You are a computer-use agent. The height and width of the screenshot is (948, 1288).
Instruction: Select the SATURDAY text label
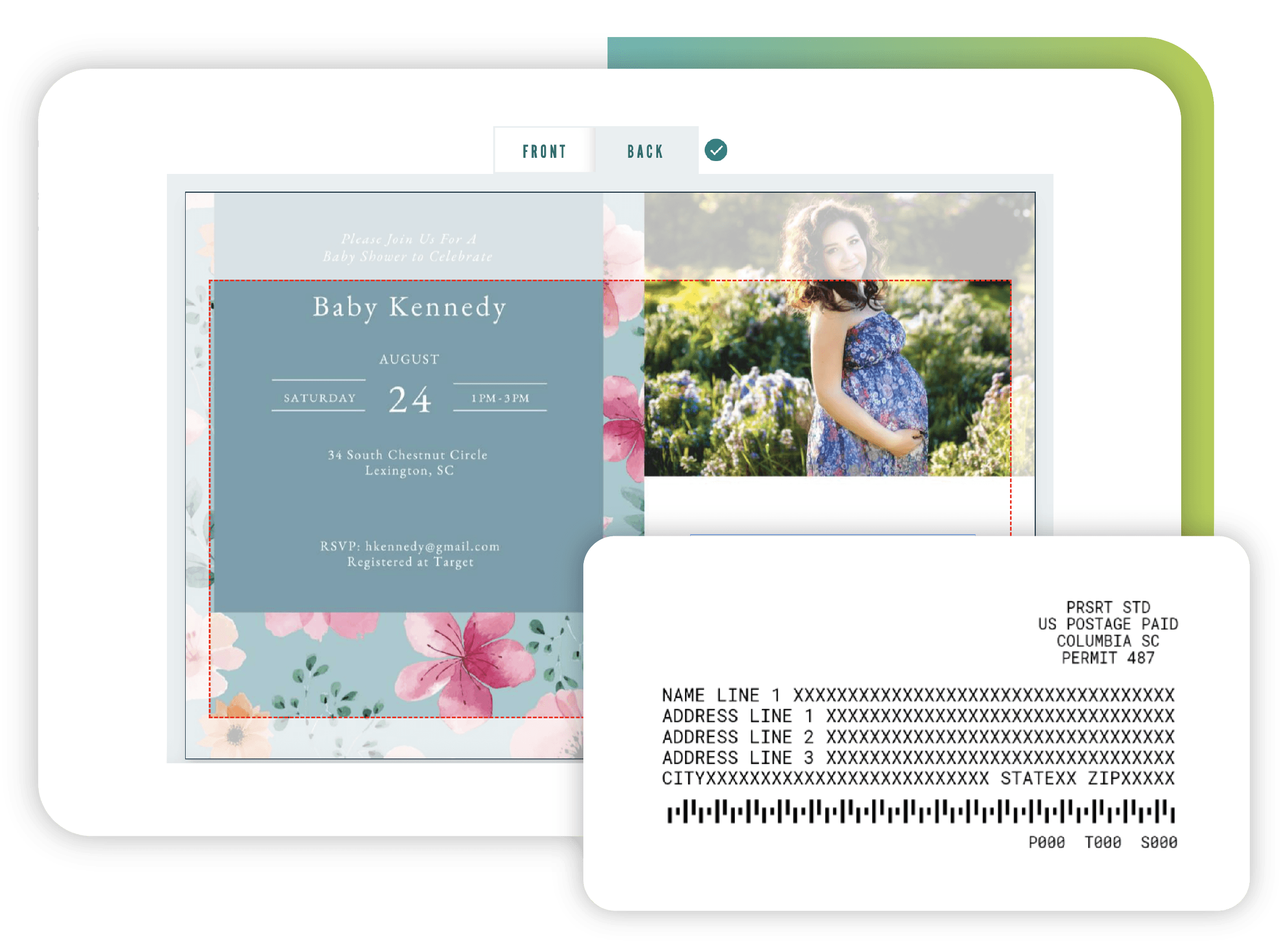click(319, 398)
